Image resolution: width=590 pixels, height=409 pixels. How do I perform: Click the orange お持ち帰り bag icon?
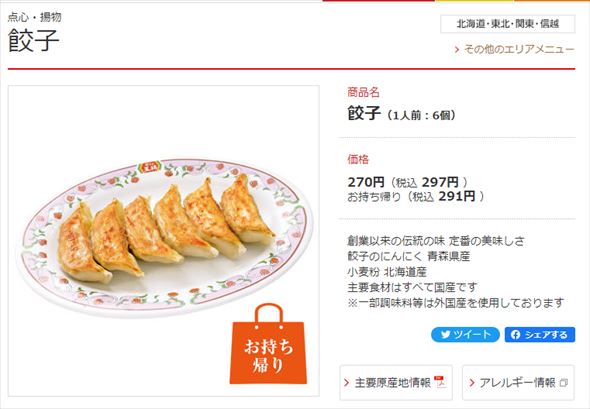click(x=268, y=344)
